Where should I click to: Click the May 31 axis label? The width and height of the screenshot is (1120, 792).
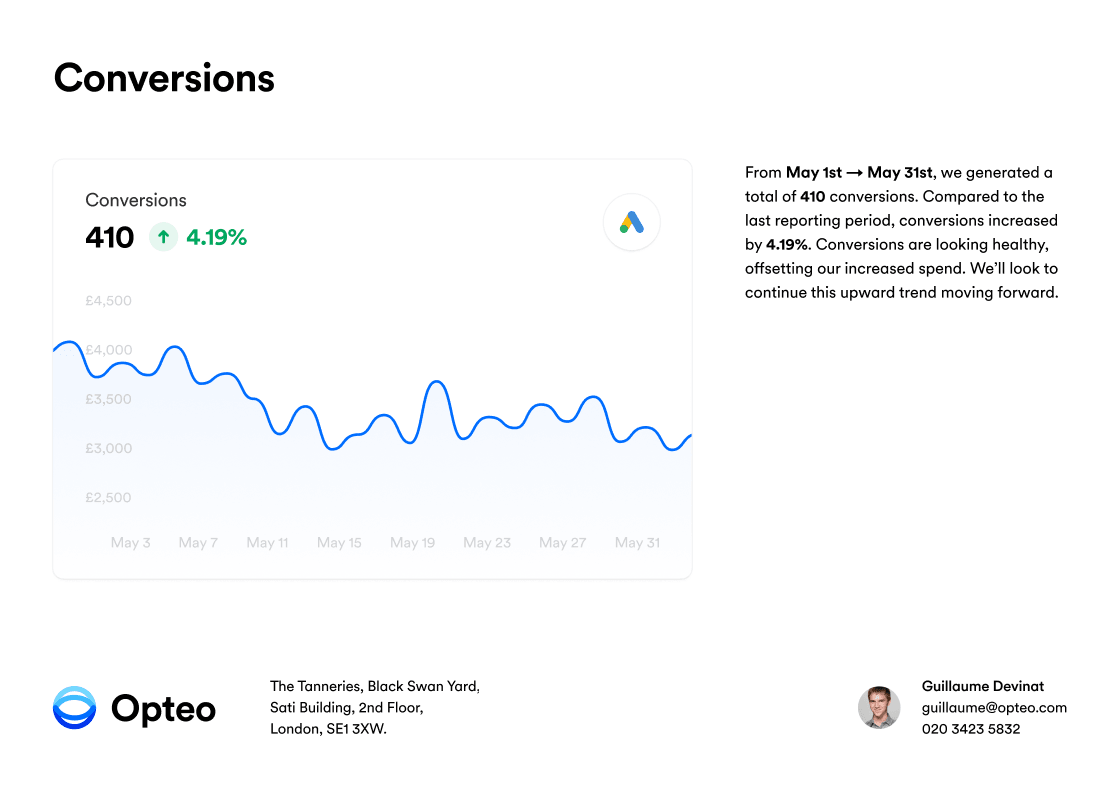pyautogui.click(x=637, y=543)
